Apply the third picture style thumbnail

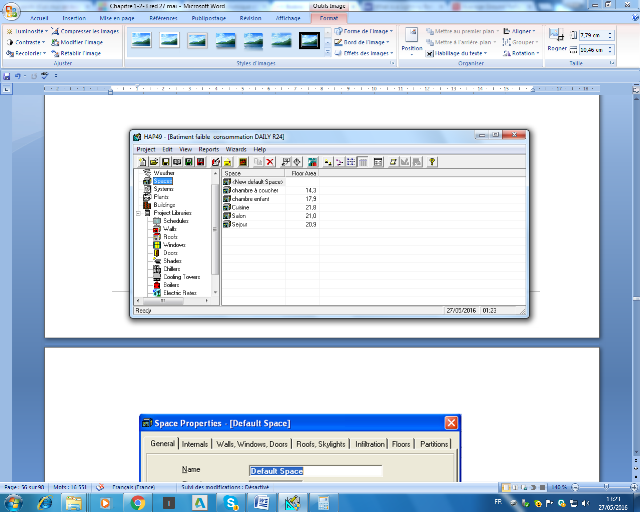click(197, 40)
